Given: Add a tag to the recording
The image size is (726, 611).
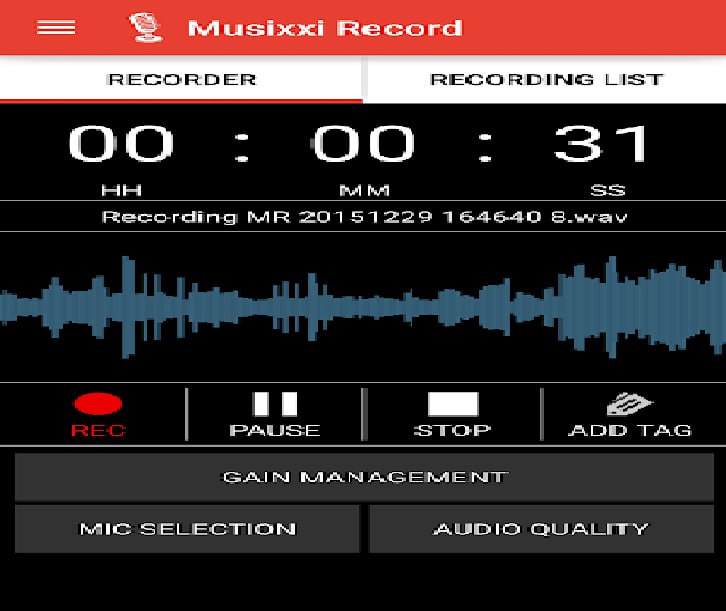Looking at the screenshot, I should [x=630, y=415].
